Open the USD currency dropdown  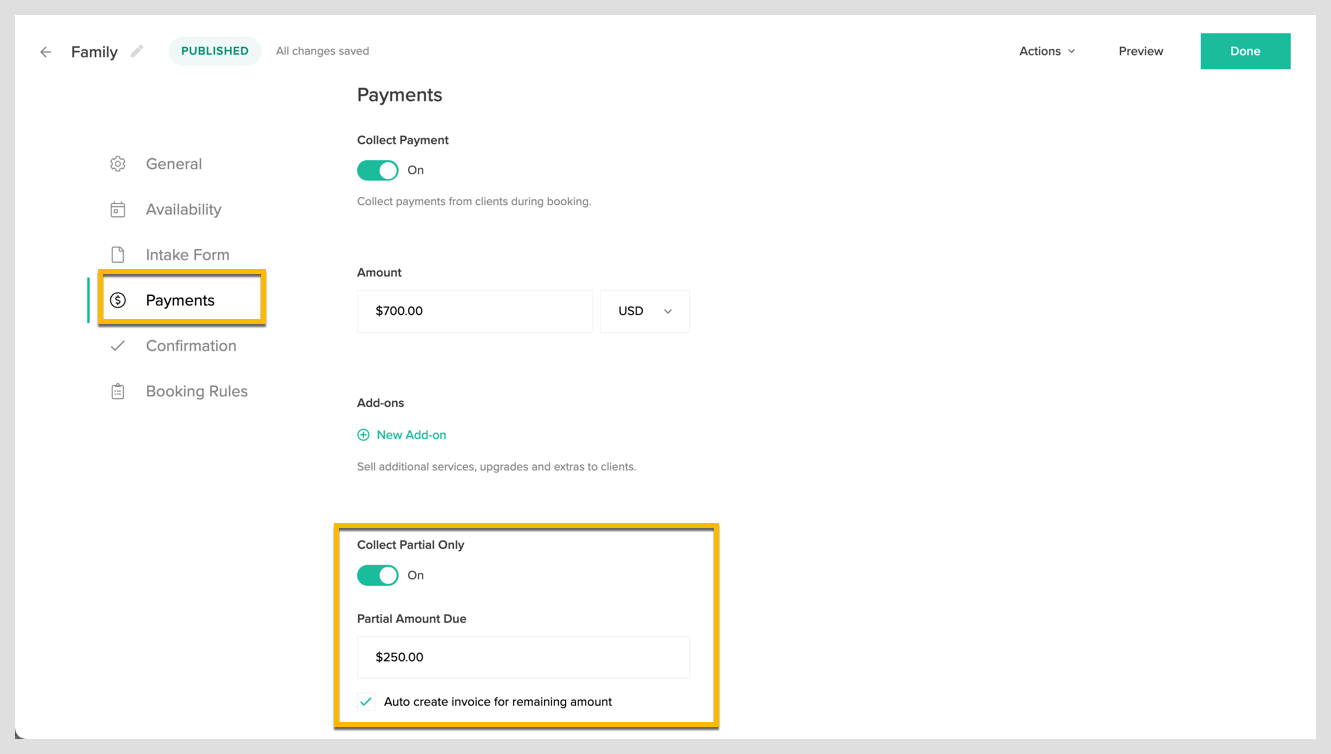645,311
